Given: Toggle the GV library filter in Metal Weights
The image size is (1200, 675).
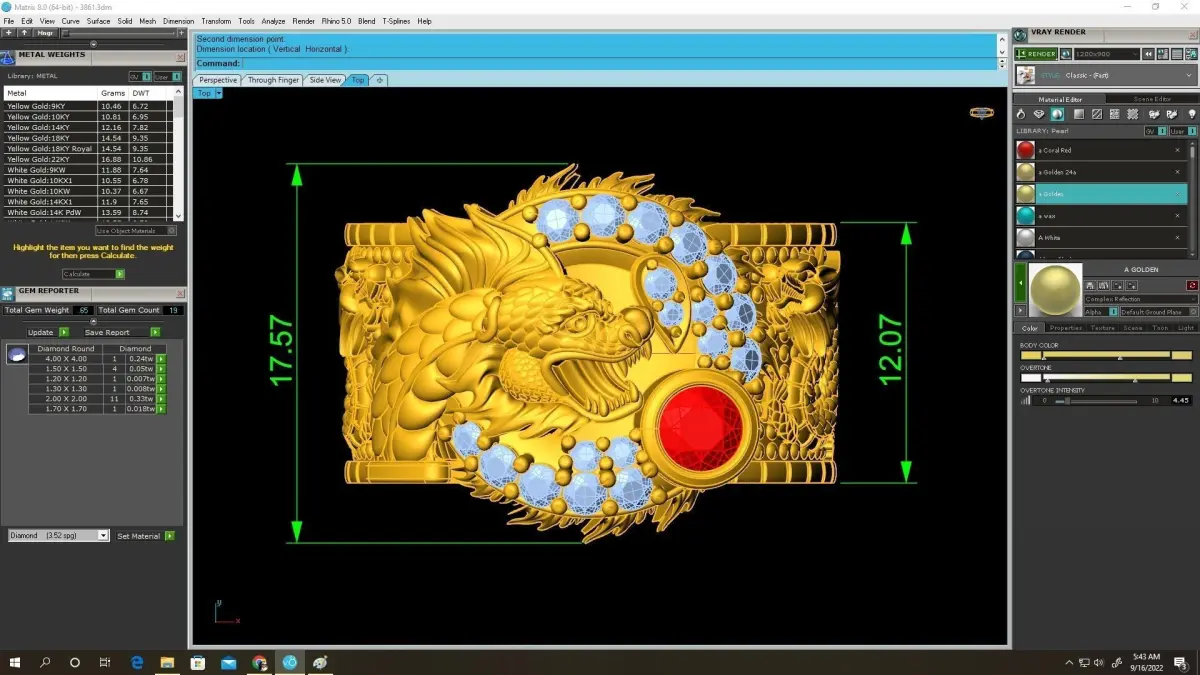Looking at the screenshot, I should 138,76.
